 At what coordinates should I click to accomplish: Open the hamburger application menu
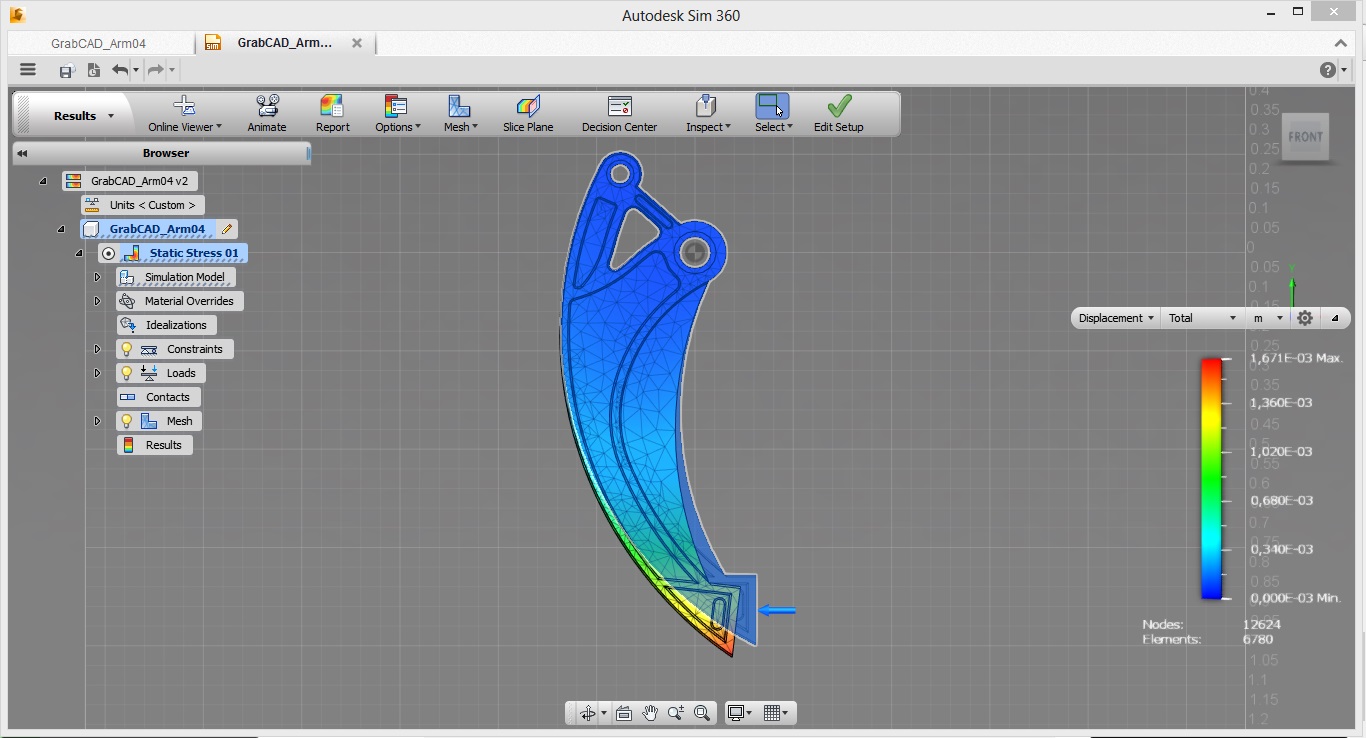click(x=28, y=70)
